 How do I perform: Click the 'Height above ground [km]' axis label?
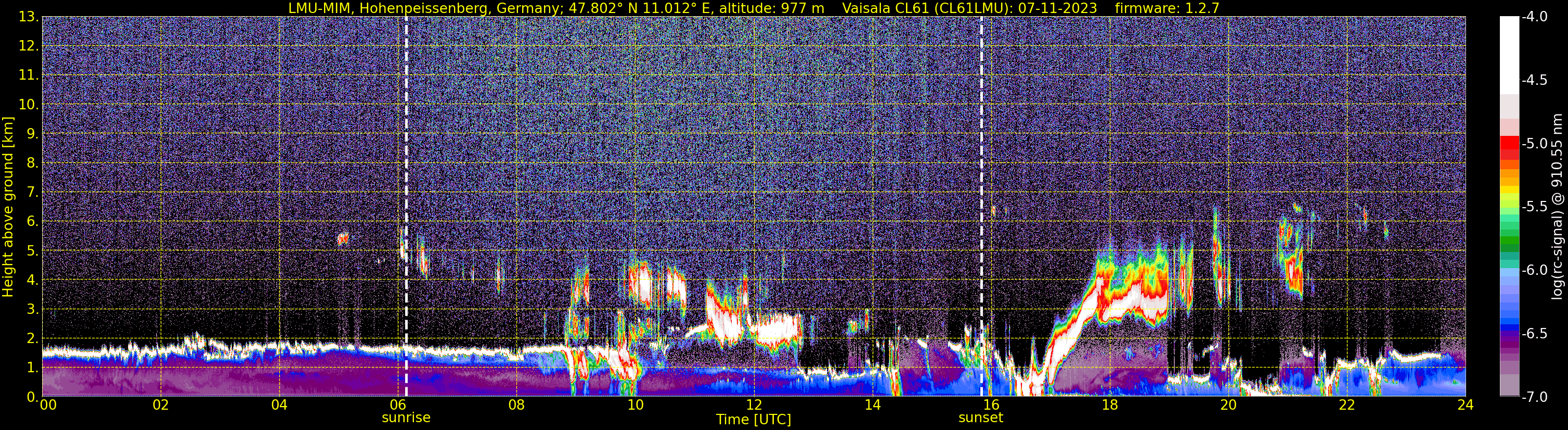(8, 207)
